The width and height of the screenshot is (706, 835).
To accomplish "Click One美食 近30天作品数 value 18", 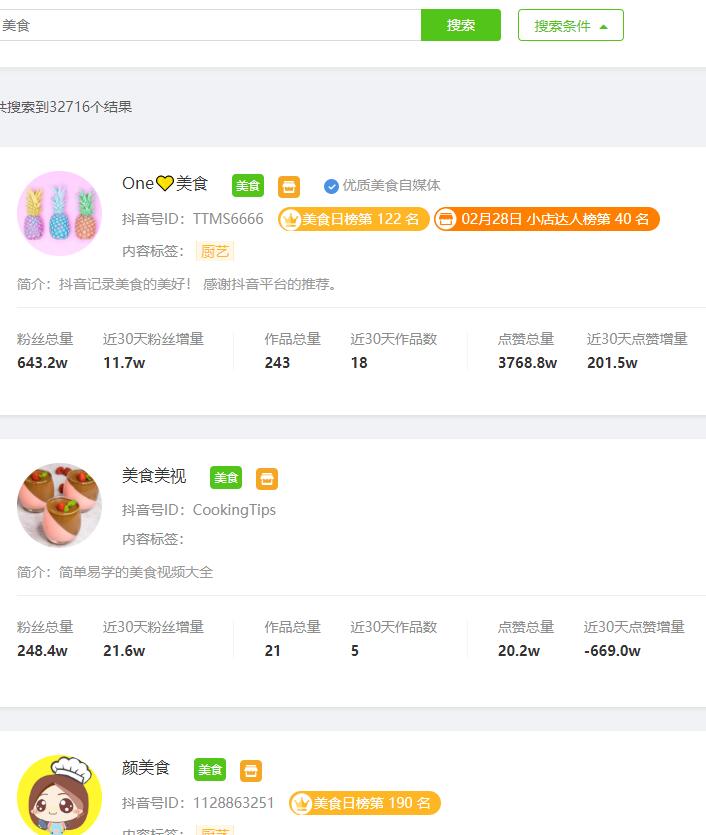I will click(x=359, y=363).
